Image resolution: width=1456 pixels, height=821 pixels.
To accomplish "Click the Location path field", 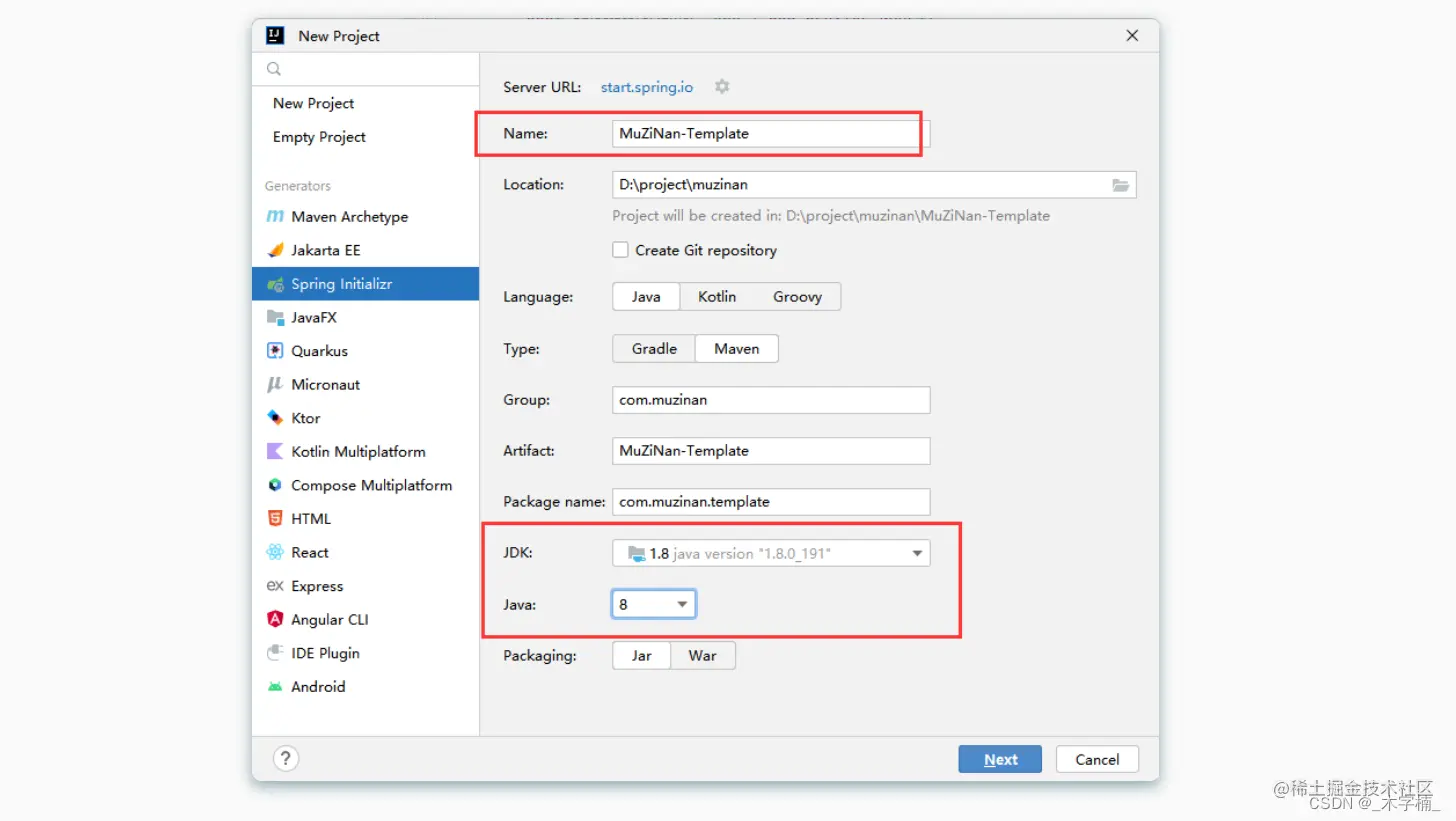I will [874, 185].
